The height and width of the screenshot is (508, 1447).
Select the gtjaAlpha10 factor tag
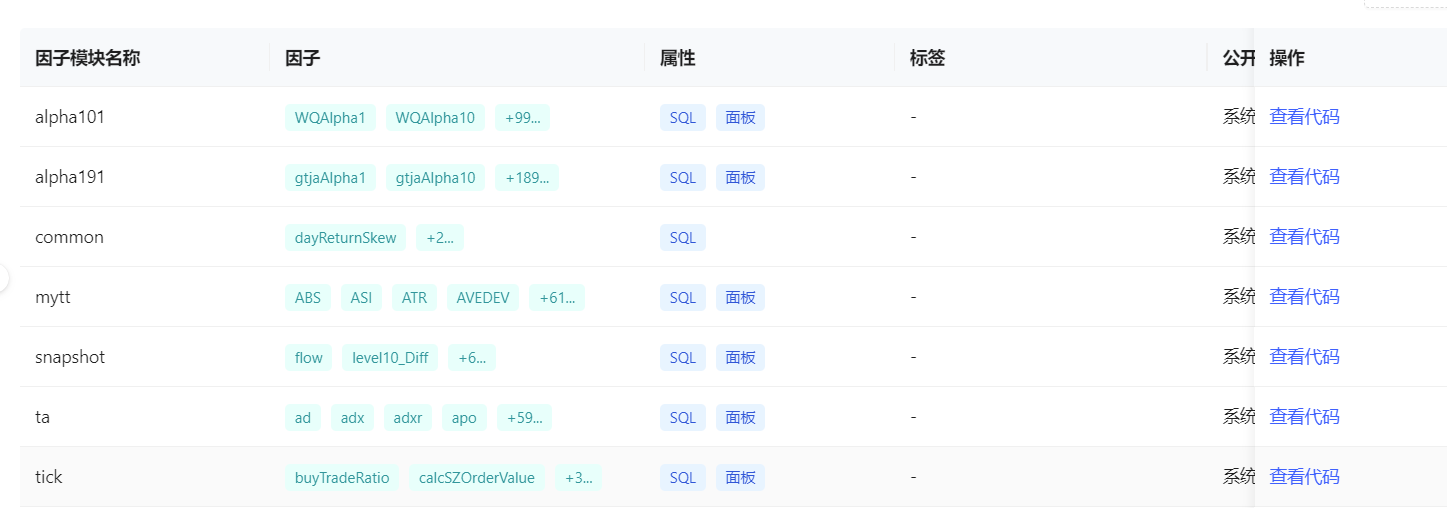(x=435, y=178)
